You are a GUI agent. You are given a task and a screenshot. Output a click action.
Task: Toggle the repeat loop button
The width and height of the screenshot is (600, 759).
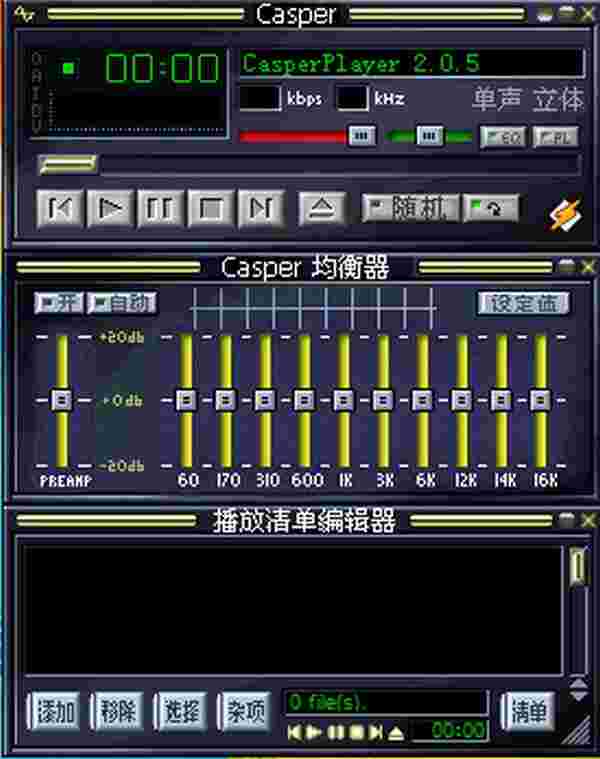point(491,208)
